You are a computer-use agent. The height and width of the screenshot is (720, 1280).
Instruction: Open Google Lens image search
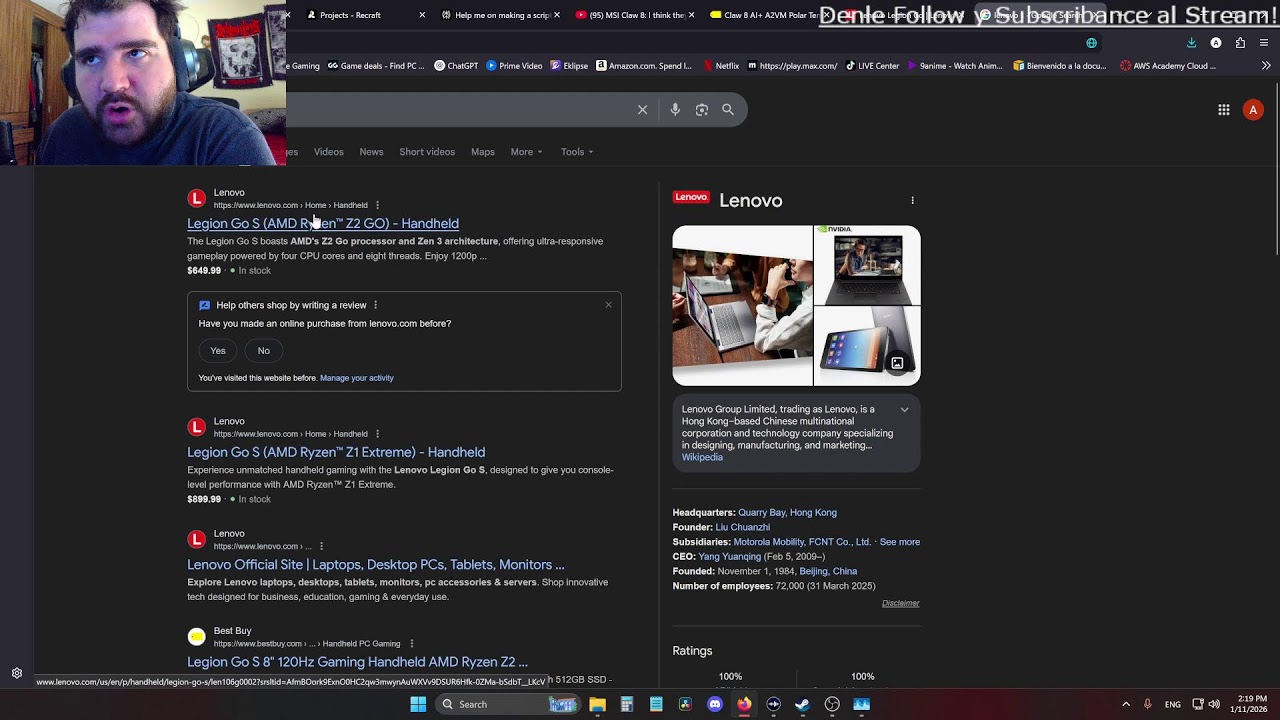[x=702, y=110]
